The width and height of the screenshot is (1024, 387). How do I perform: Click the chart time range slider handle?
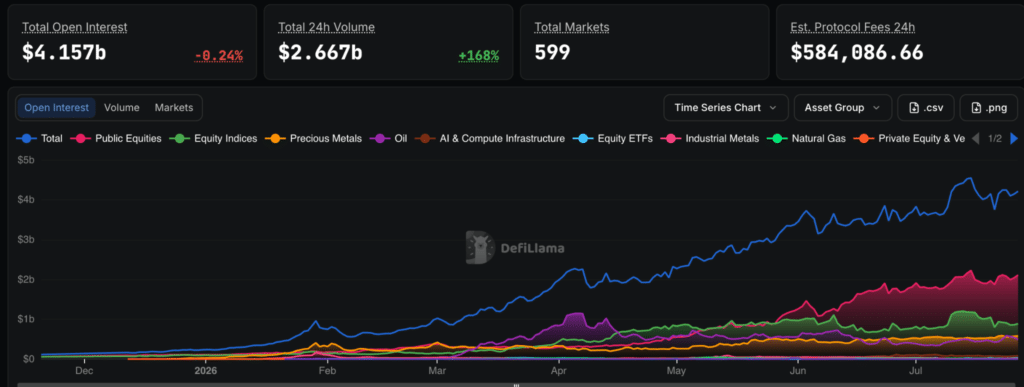(x=516, y=385)
